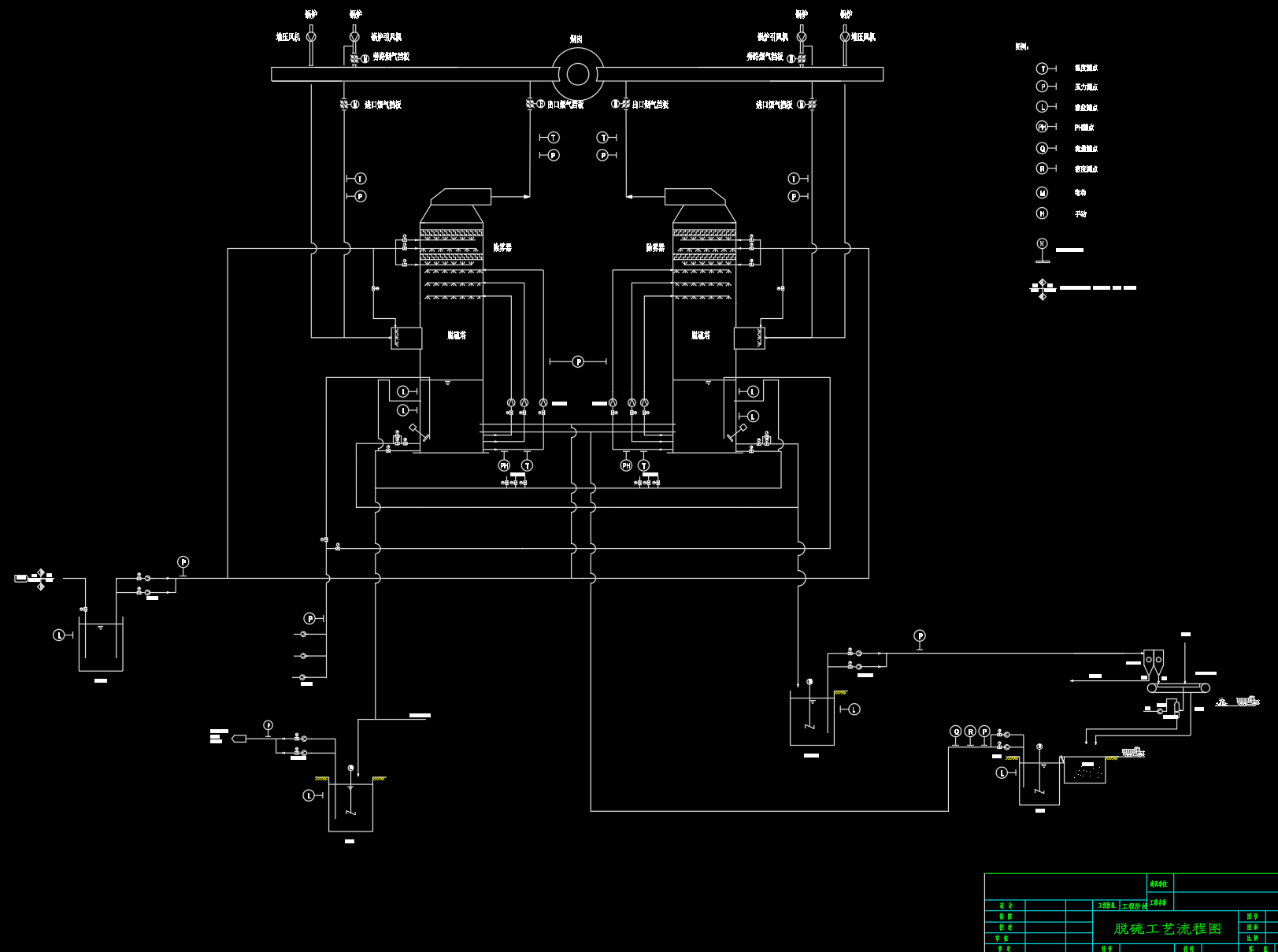Select the valve symbol at legend bottom
Viewport: 1278px width, 952px height.
[1043, 289]
